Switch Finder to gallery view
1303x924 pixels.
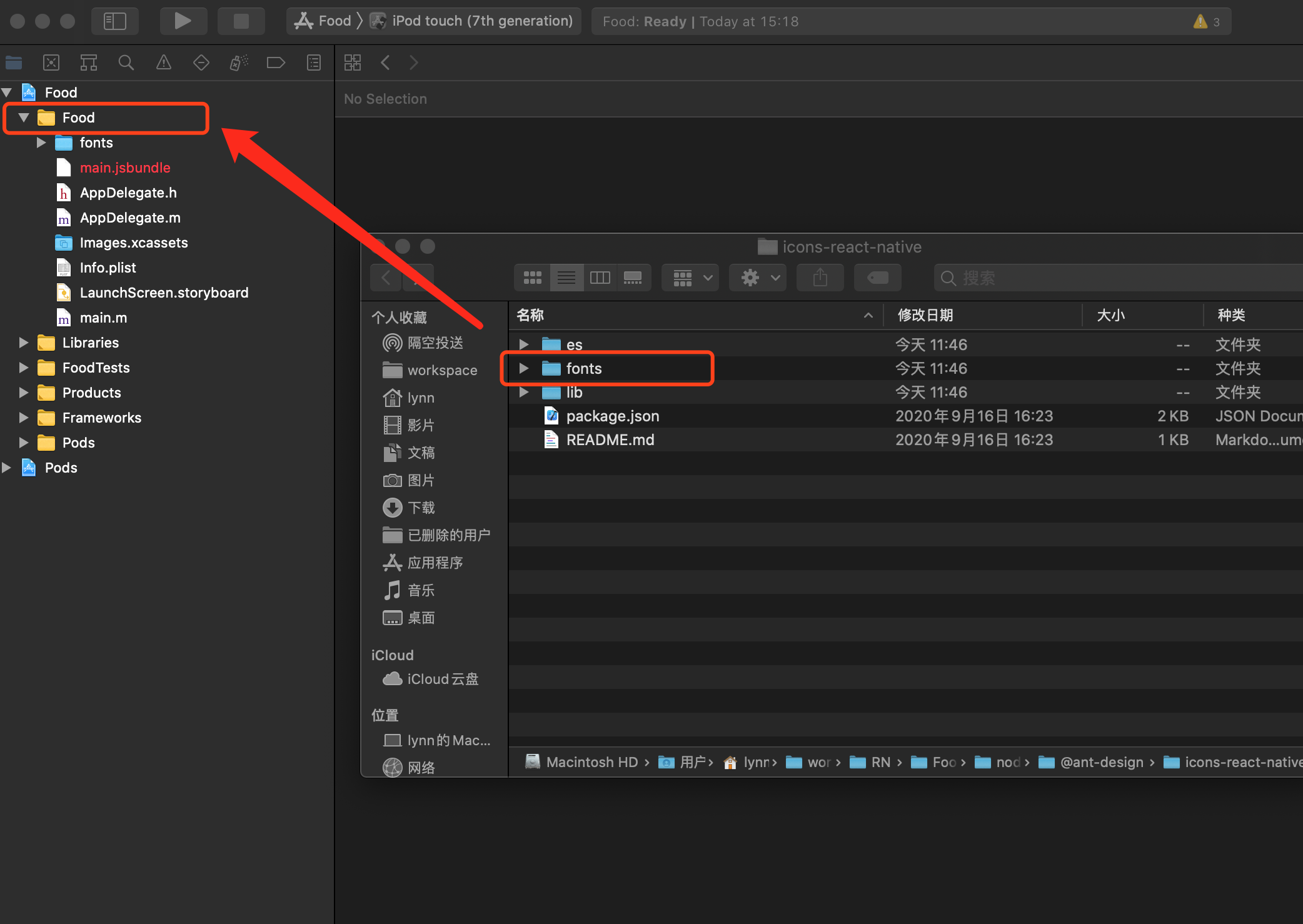pyautogui.click(x=634, y=278)
